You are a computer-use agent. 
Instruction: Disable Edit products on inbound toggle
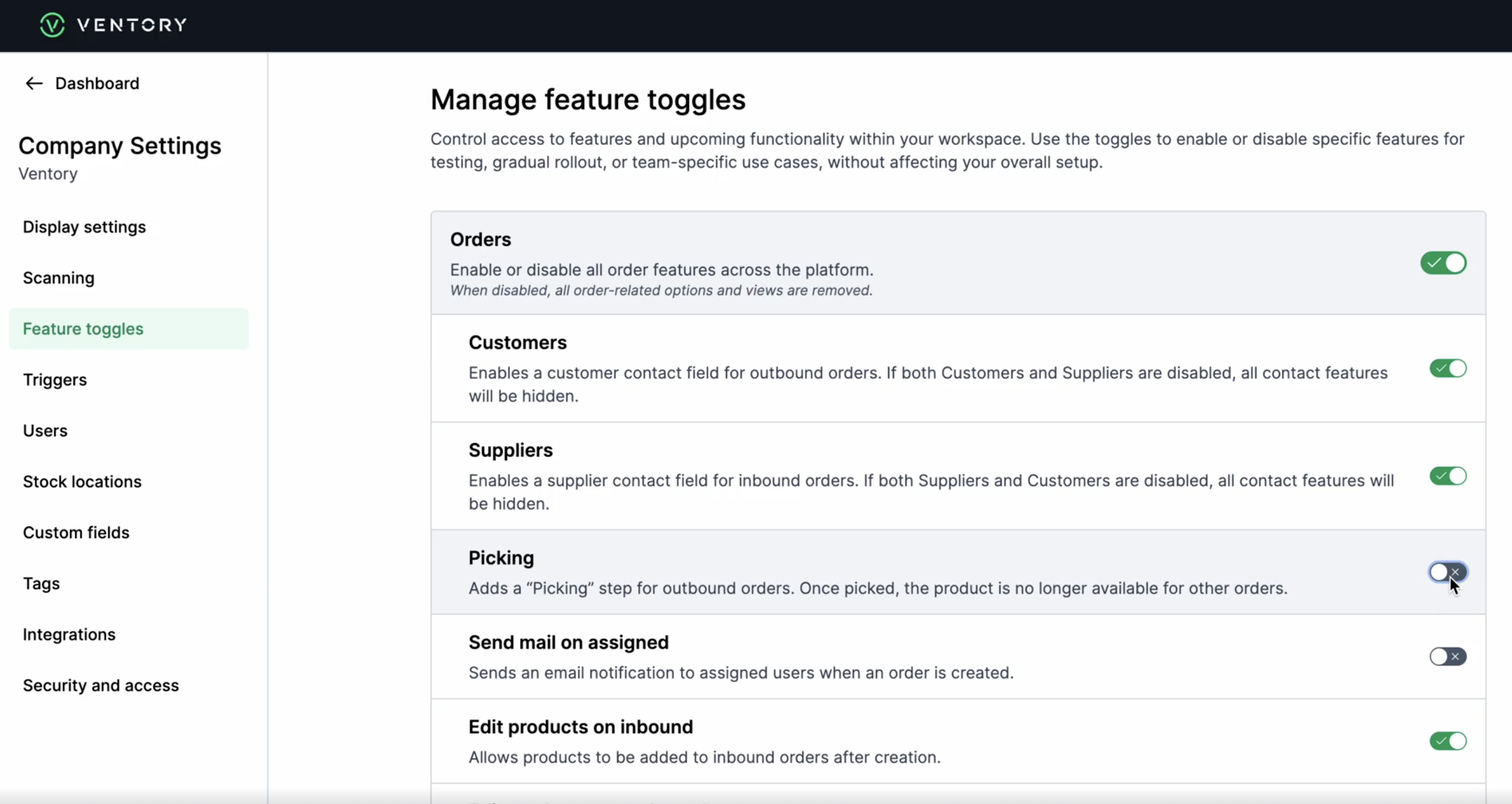tap(1448, 741)
